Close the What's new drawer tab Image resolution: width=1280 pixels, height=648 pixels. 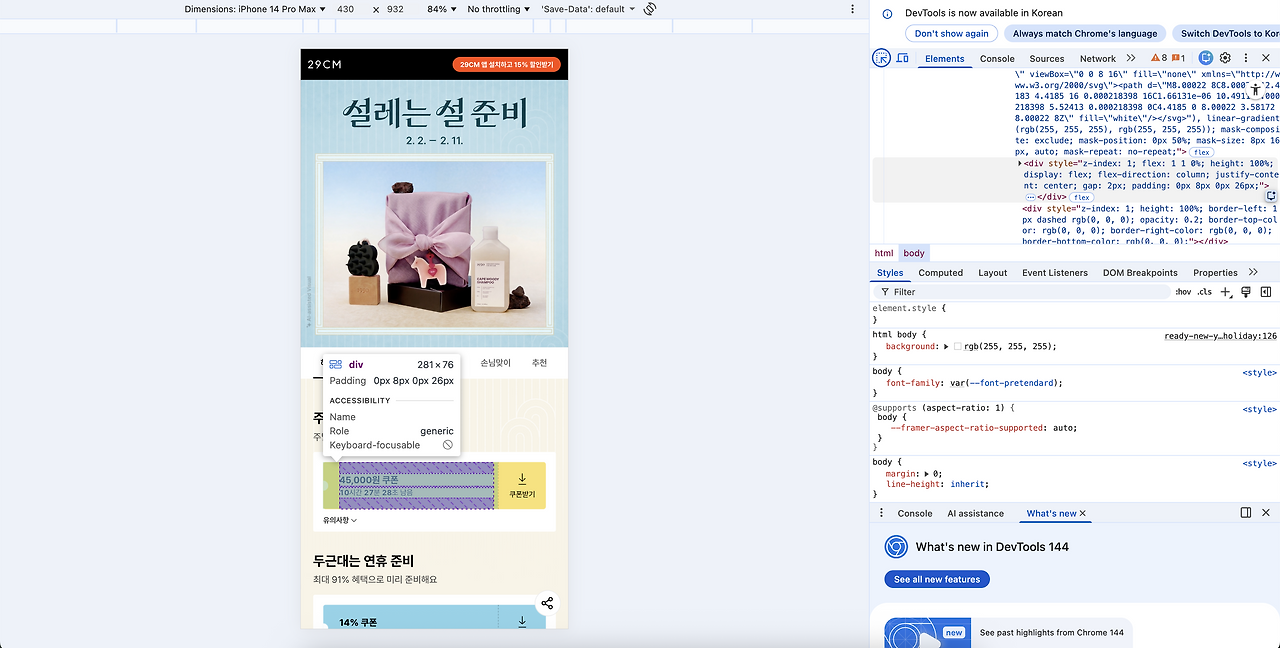coord(1082,513)
